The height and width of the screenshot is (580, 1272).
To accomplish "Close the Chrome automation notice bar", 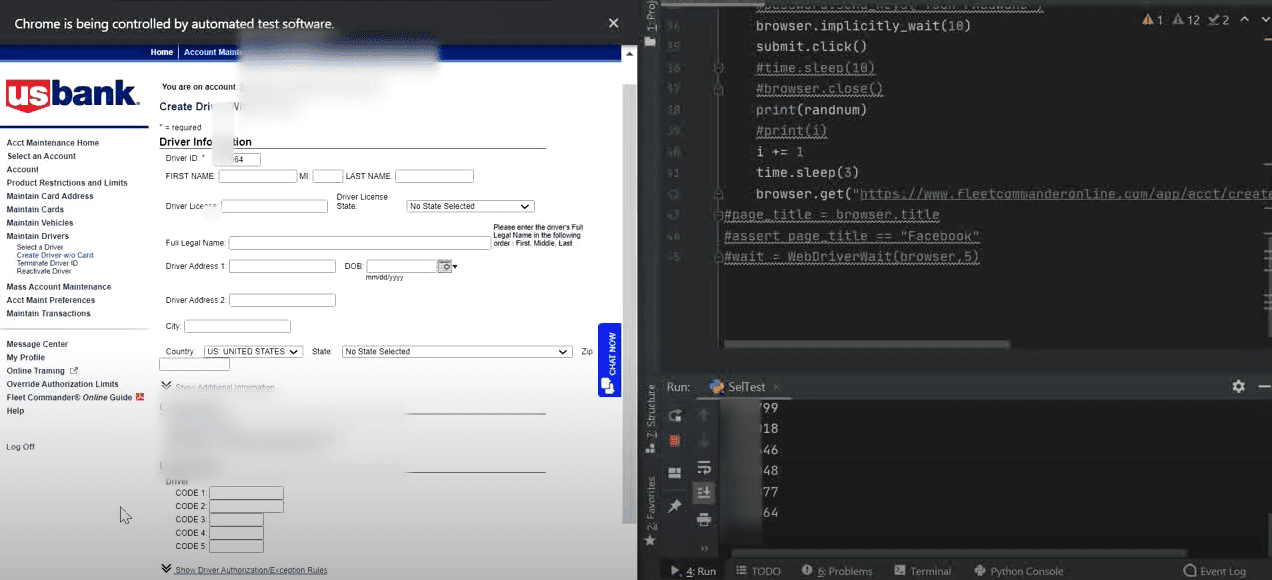I will pos(613,23).
